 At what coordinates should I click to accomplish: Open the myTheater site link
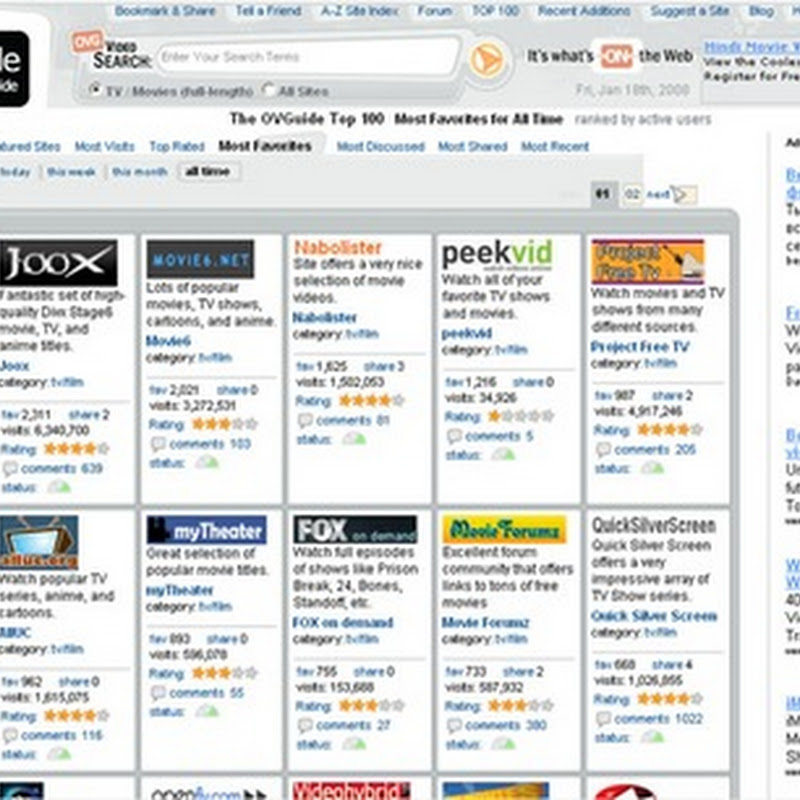(179, 591)
